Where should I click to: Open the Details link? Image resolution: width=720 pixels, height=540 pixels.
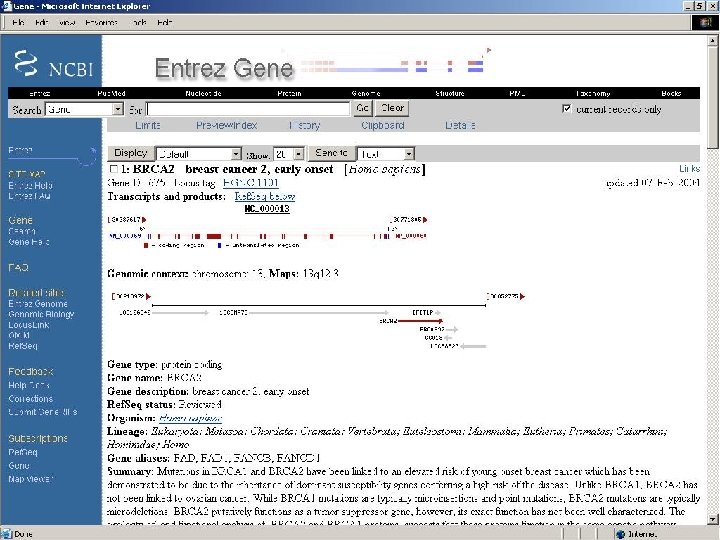coord(460,125)
